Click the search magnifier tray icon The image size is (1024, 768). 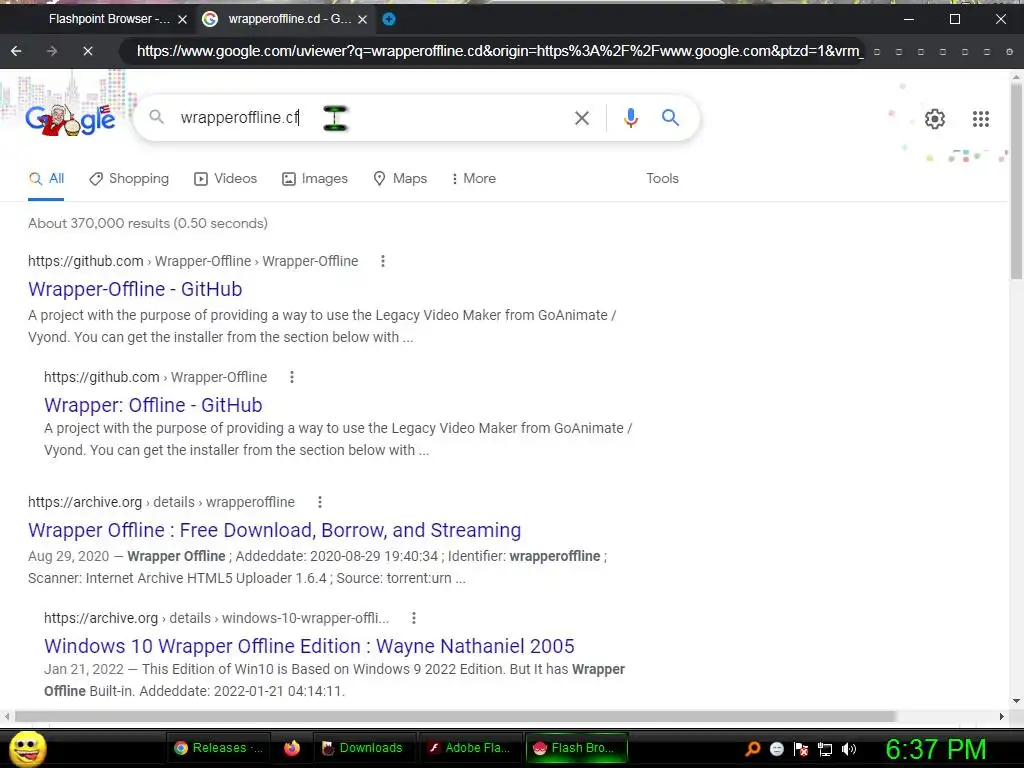coord(752,749)
